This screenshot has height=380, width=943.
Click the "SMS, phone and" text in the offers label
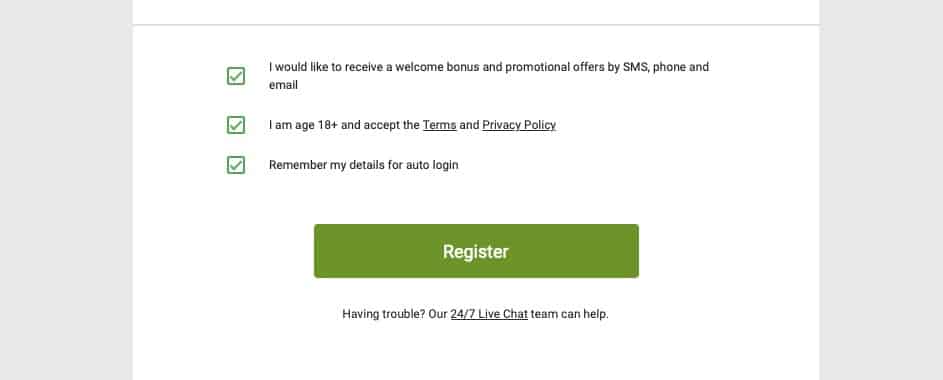click(666, 67)
